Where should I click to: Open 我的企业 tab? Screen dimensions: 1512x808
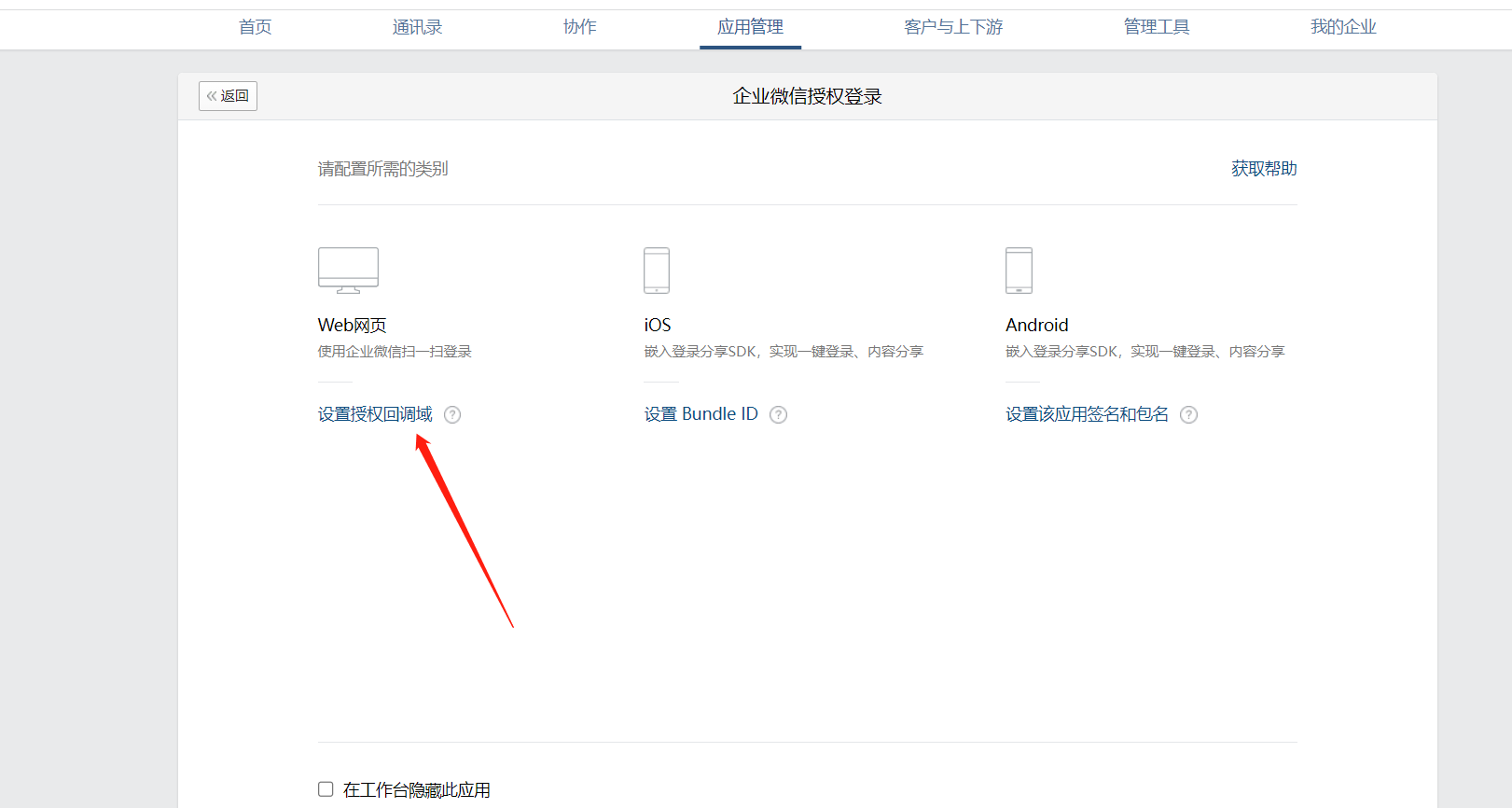1343,27
